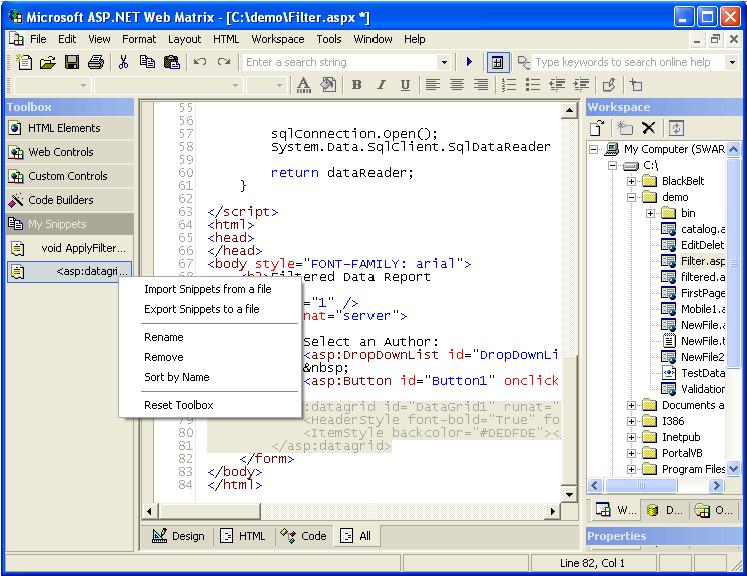Click the Redo arrow icon
747x576 pixels.
click(224, 62)
